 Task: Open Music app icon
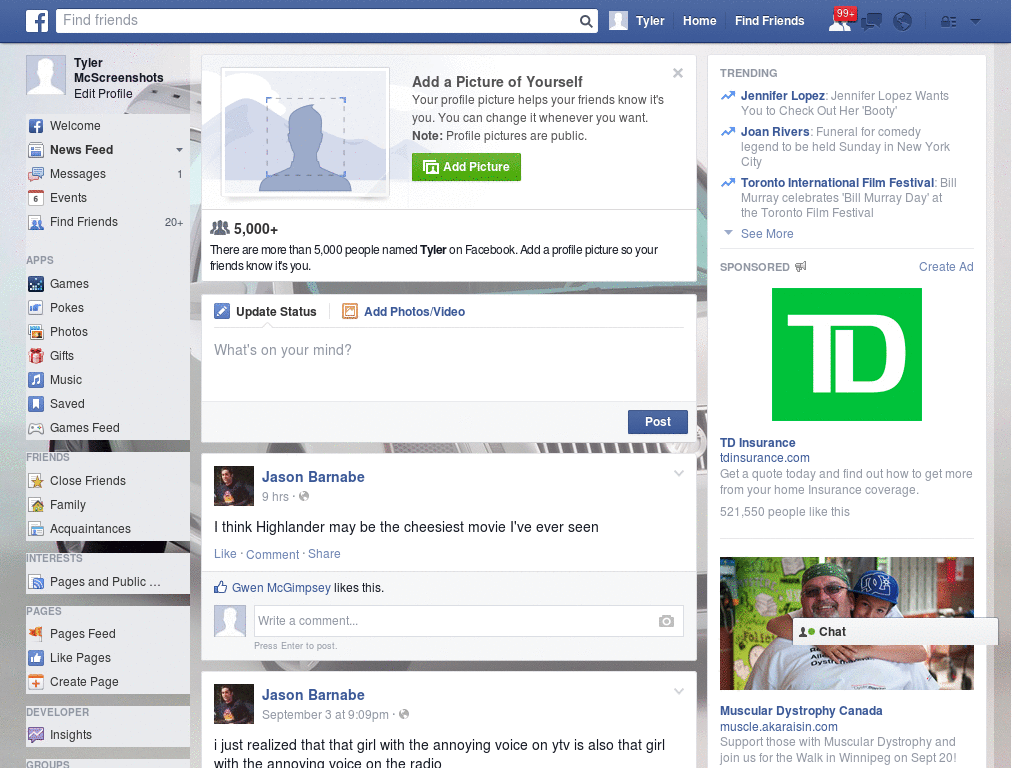(36, 380)
